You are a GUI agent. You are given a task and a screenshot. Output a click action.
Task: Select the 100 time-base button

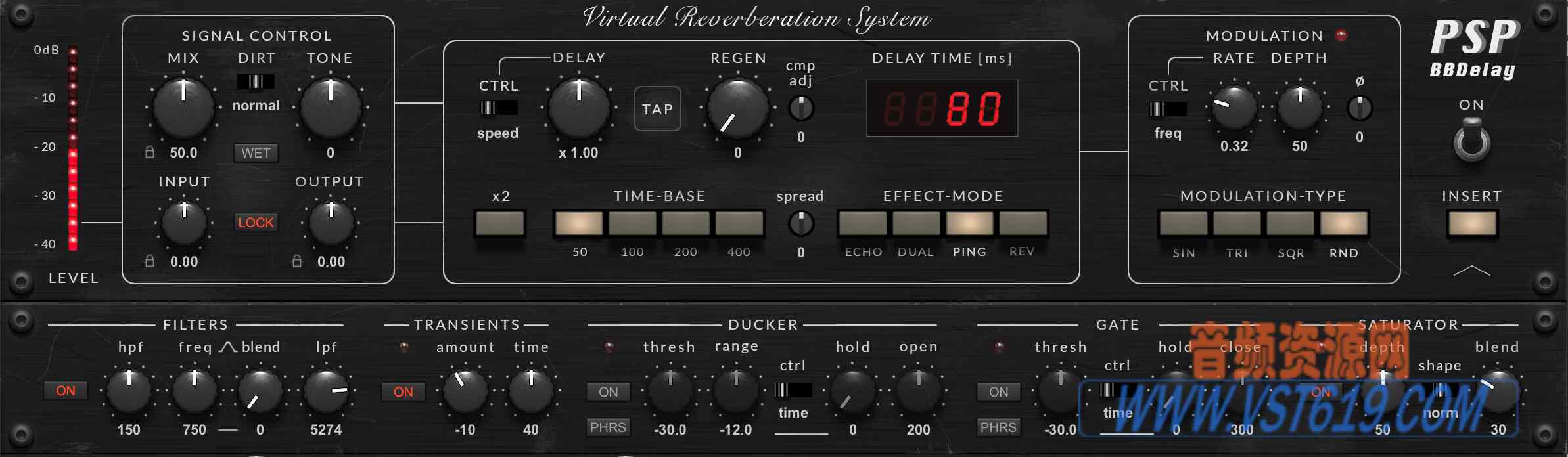632,224
